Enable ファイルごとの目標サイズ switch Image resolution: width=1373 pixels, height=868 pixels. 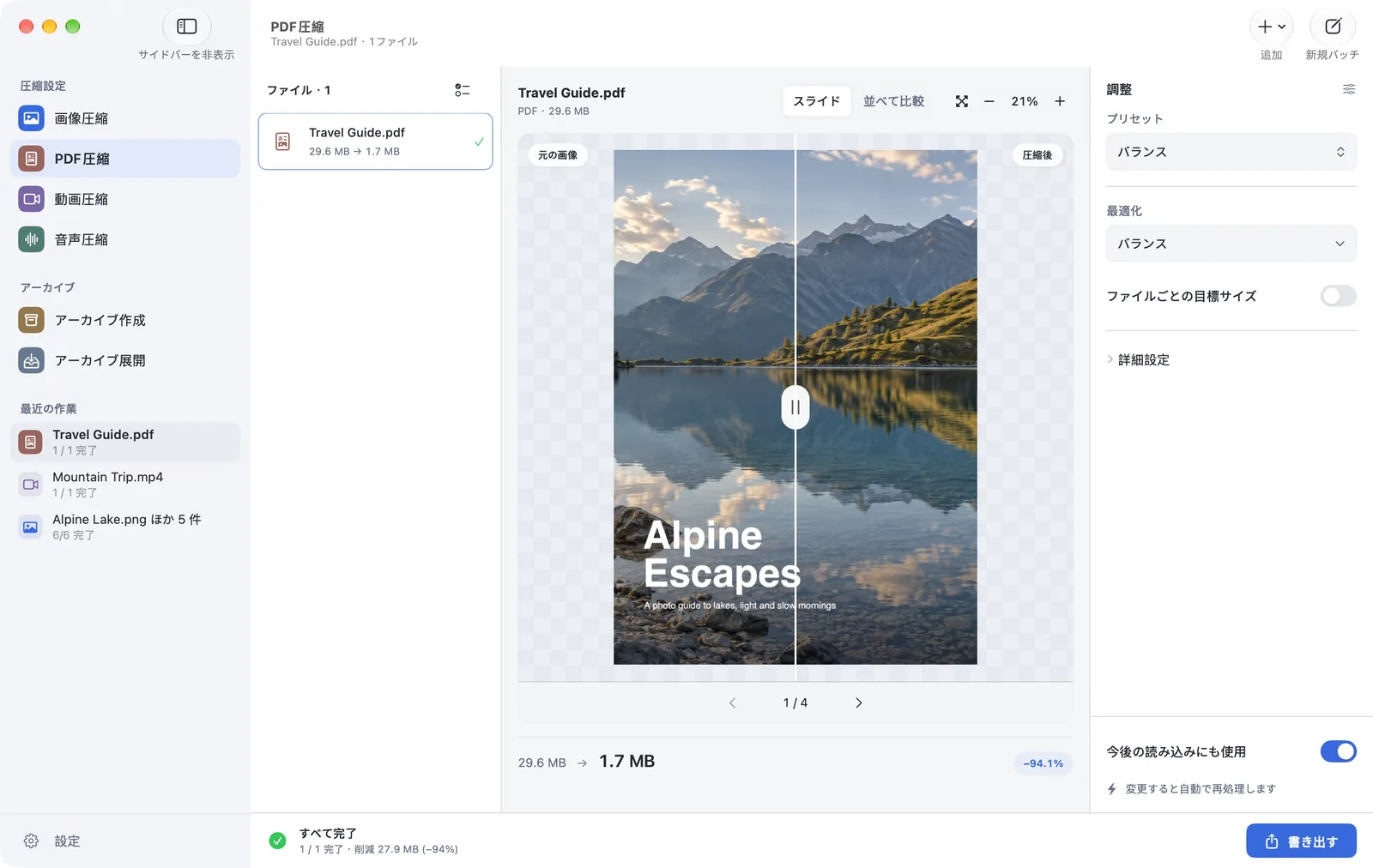(x=1338, y=296)
